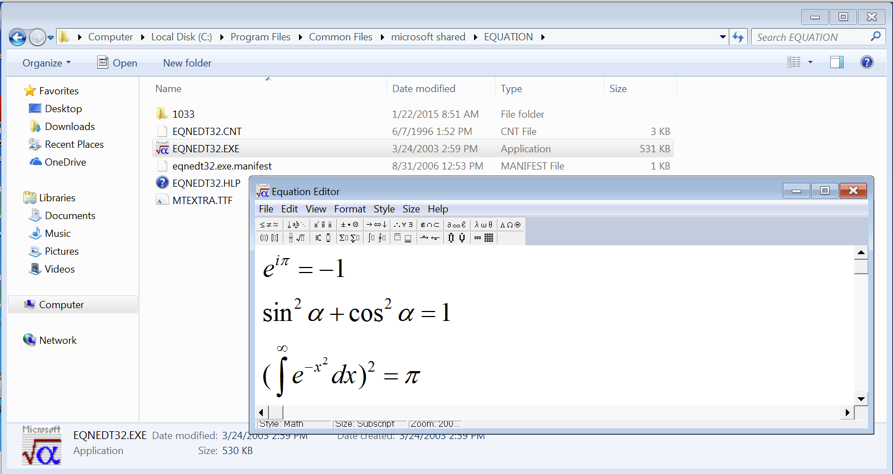The width and height of the screenshot is (893, 474).
Task: Change your view using the view icon
Action: click(794, 62)
